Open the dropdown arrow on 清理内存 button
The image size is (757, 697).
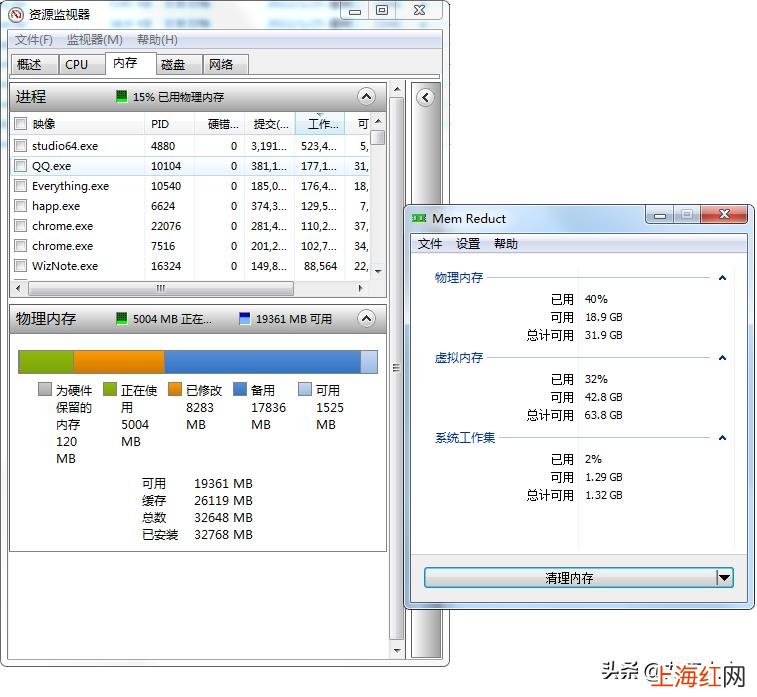tap(724, 577)
